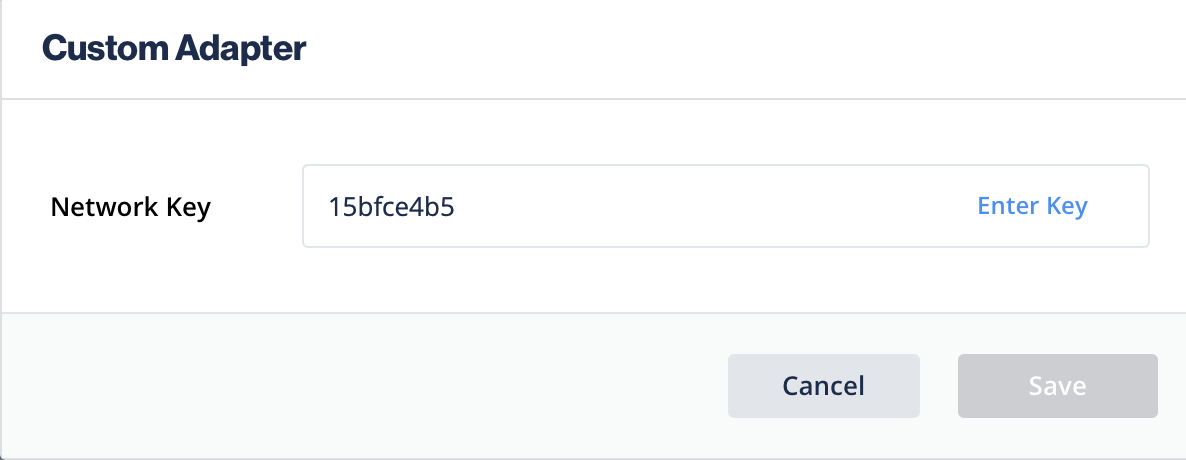Viewport: 1186px width, 460px height.
Task: Activate the blue Enter Key text
Action: [x=1032, y=206]
